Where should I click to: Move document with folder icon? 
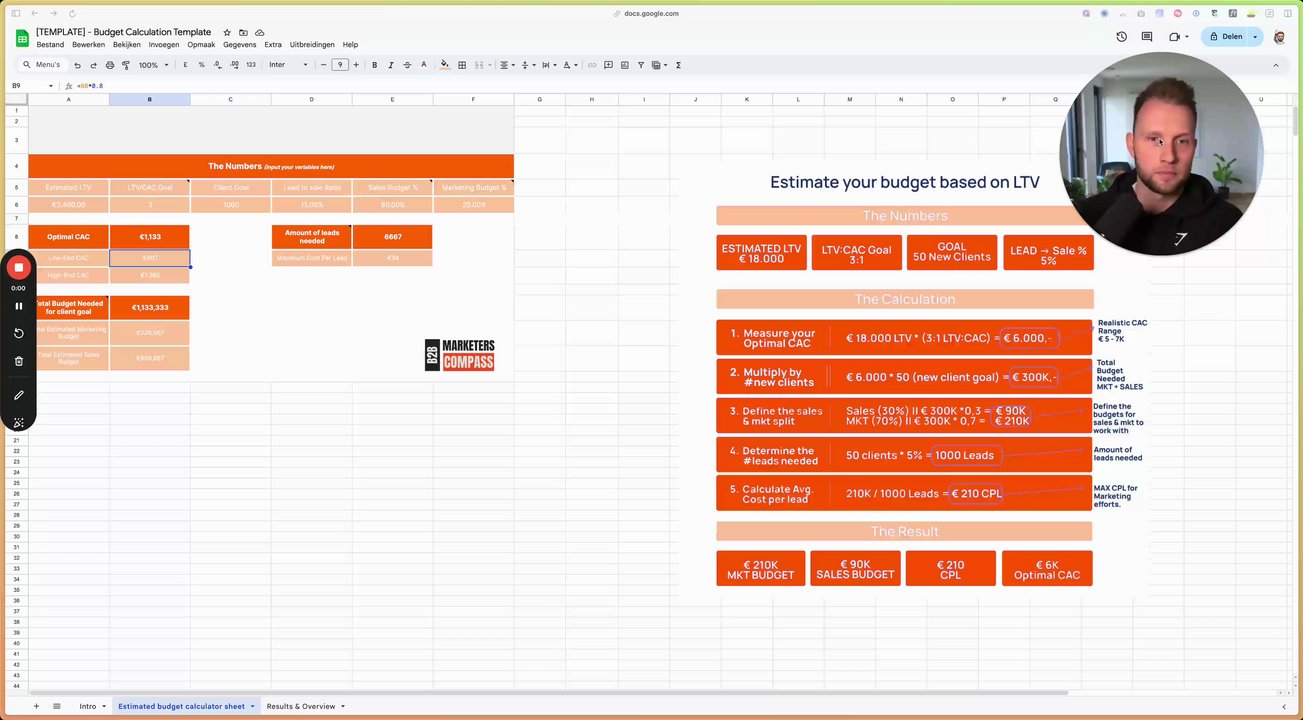point(243,33)
